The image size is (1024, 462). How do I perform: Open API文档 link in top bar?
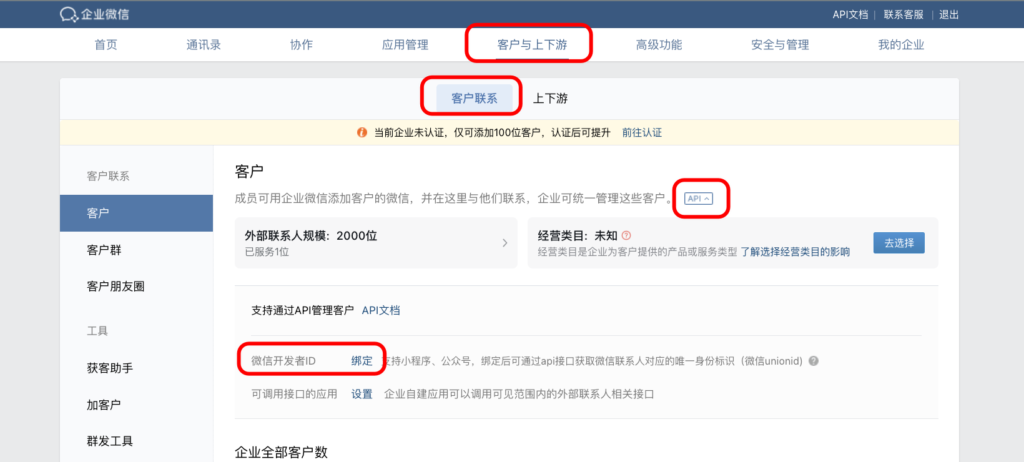[x=850, y=14]
